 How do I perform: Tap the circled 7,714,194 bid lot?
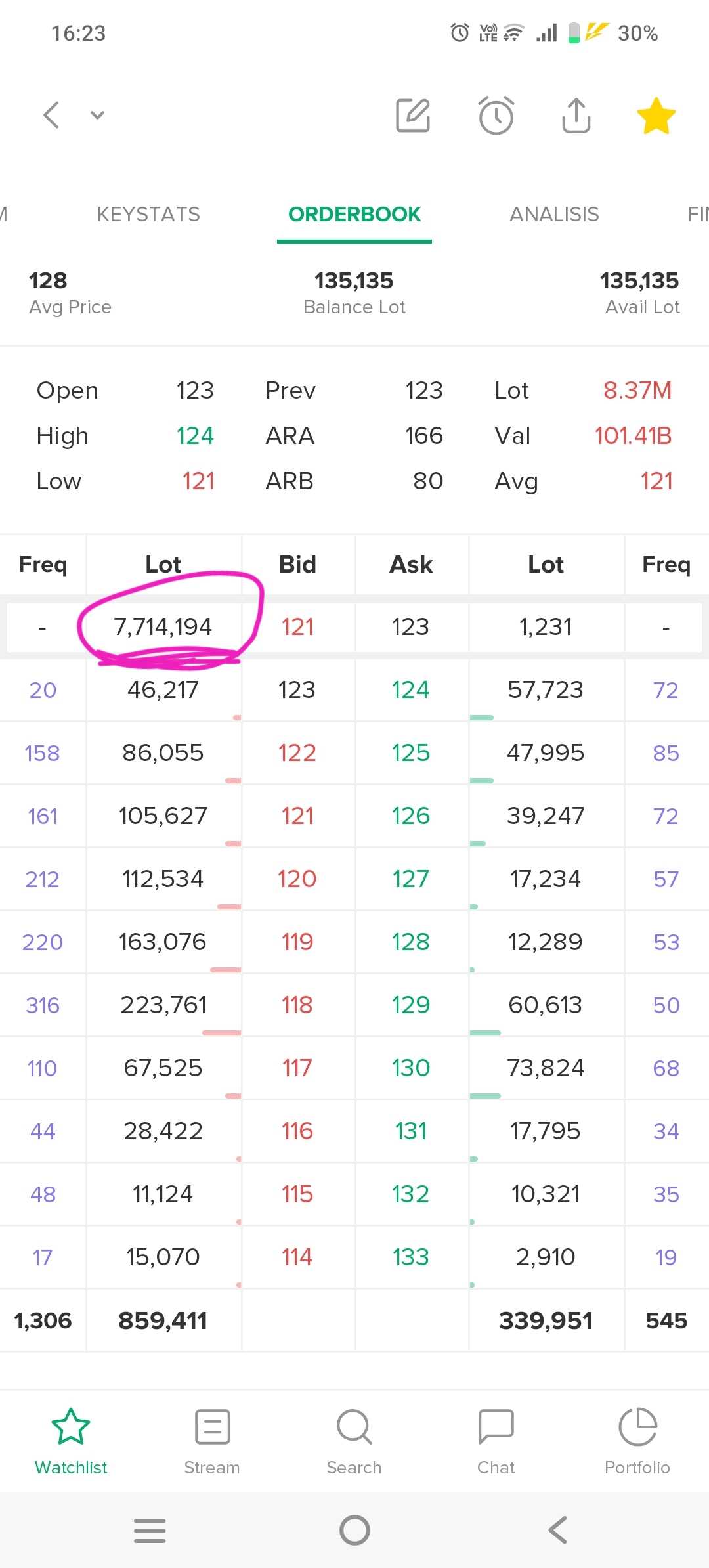(x=163, y=627)
